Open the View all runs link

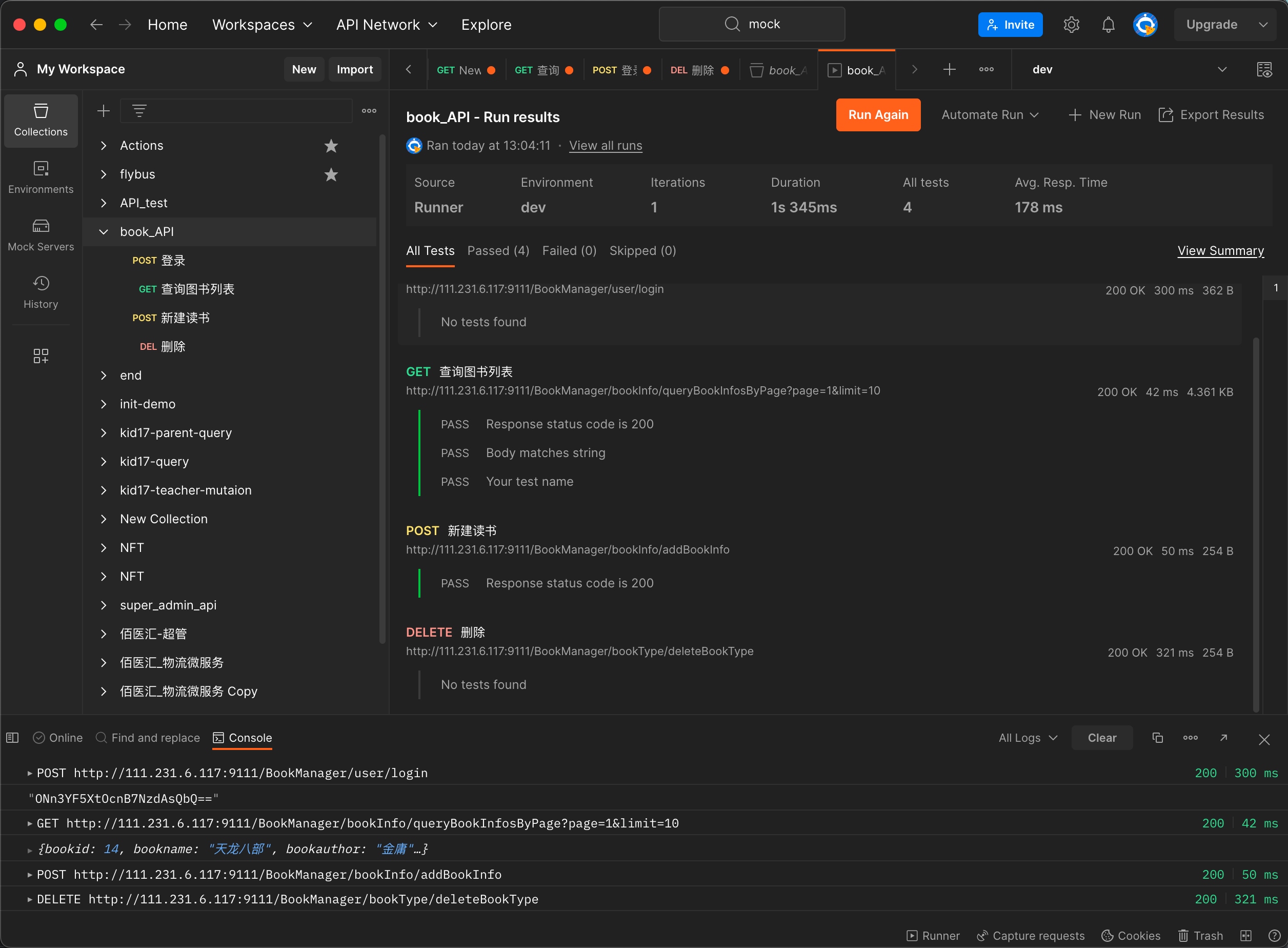(x=605, y=146)
